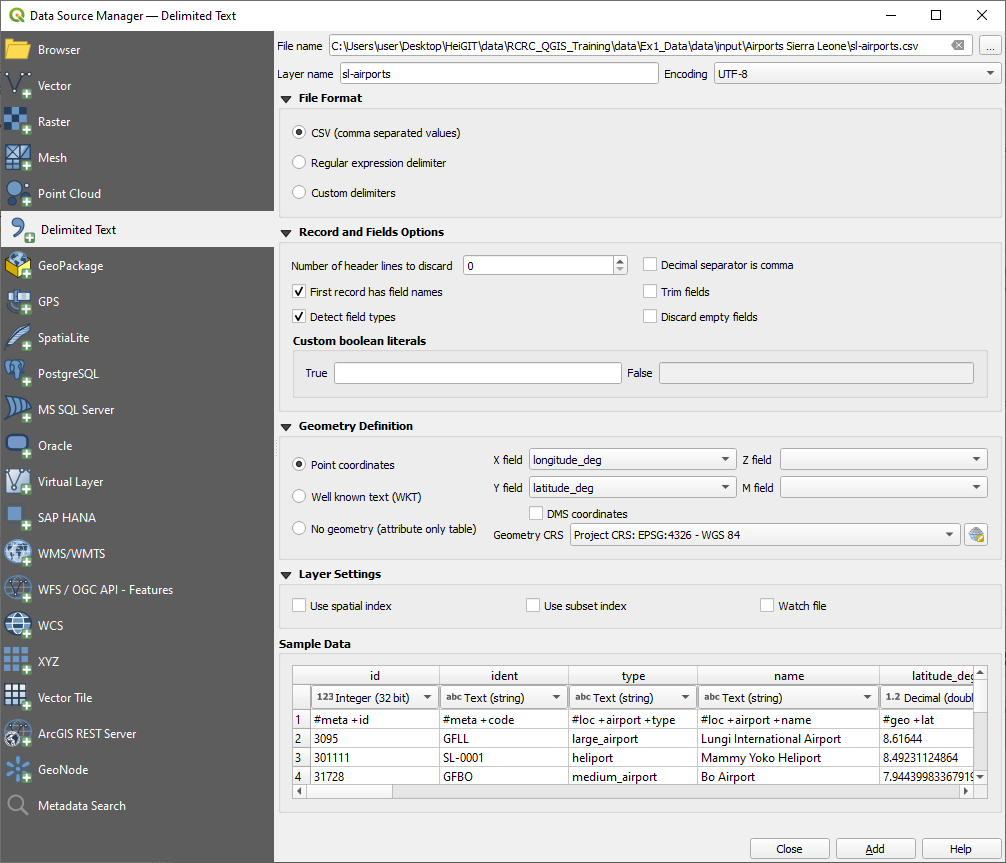
Task: Toggle Use spatial index option
Action: (x=299, y=606)
